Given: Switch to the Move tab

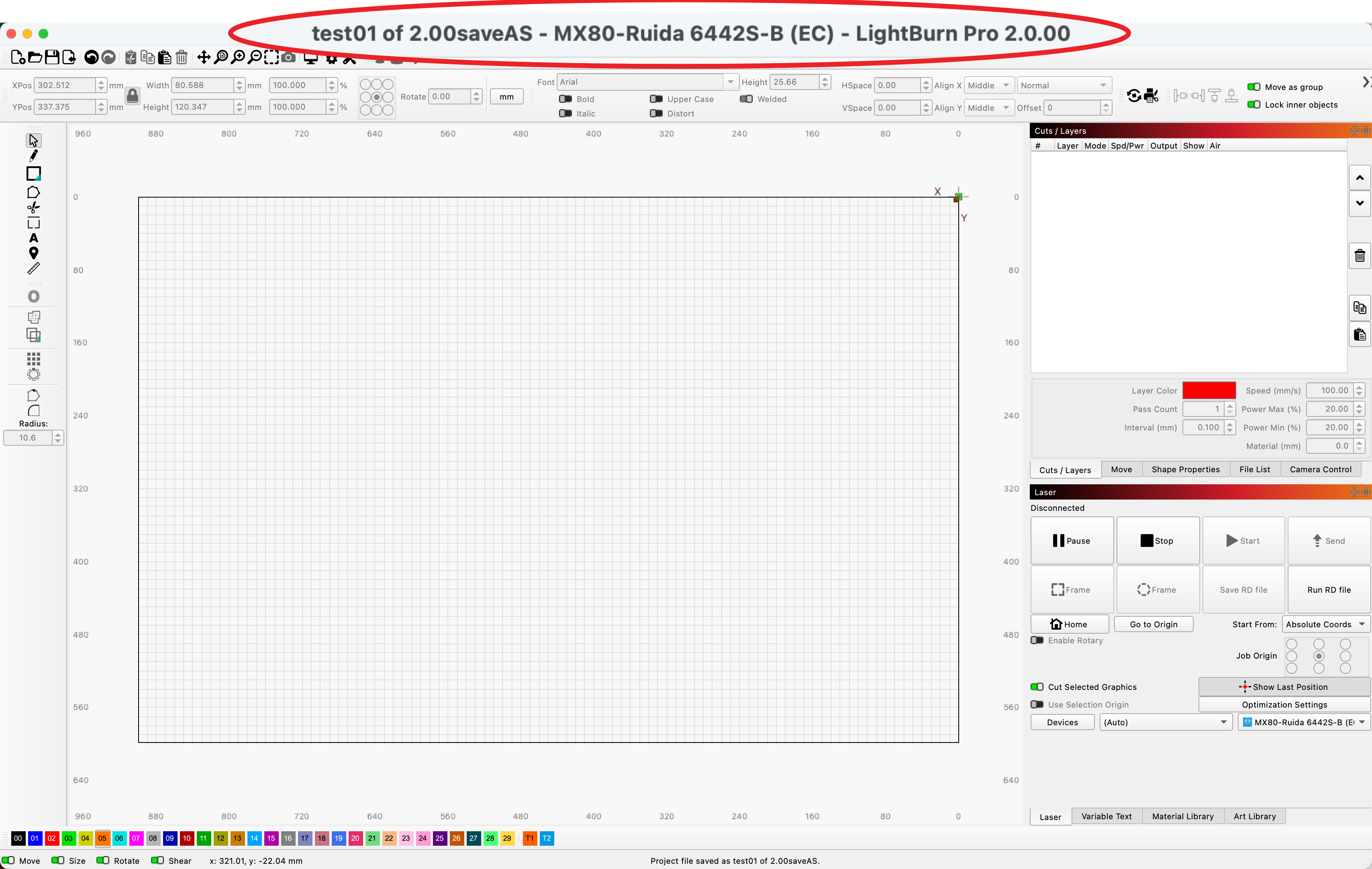Looking at the screenshot, I should (1121, 469).
